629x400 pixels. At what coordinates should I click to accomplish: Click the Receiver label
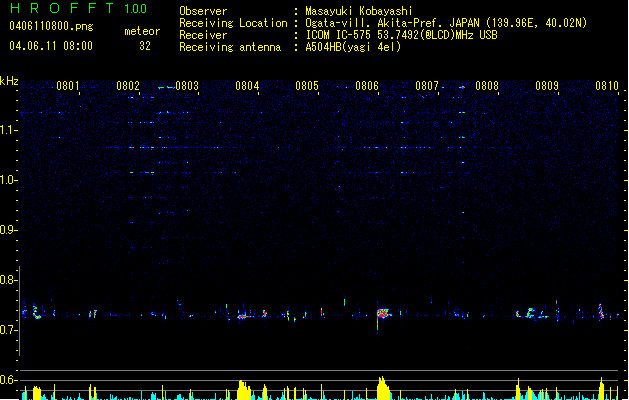point(203,35)
